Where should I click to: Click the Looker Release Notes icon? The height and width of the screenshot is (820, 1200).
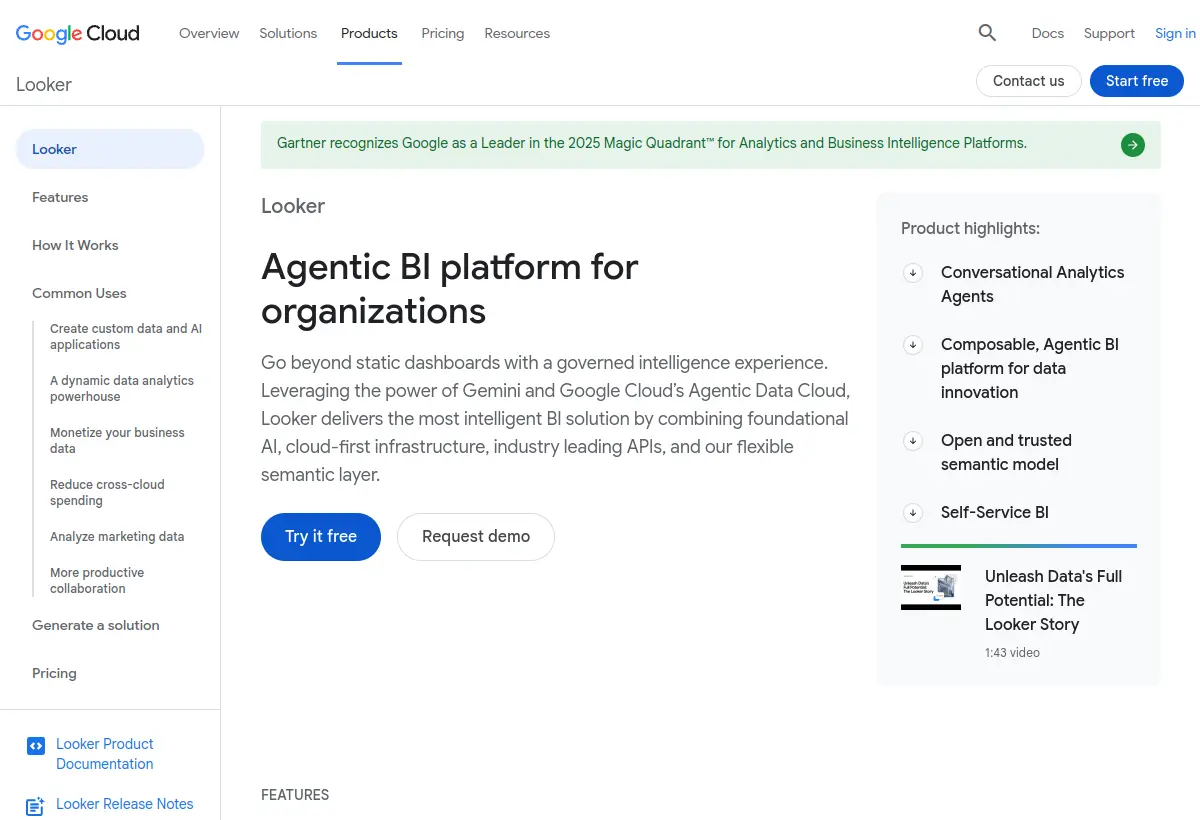[36, 805]
